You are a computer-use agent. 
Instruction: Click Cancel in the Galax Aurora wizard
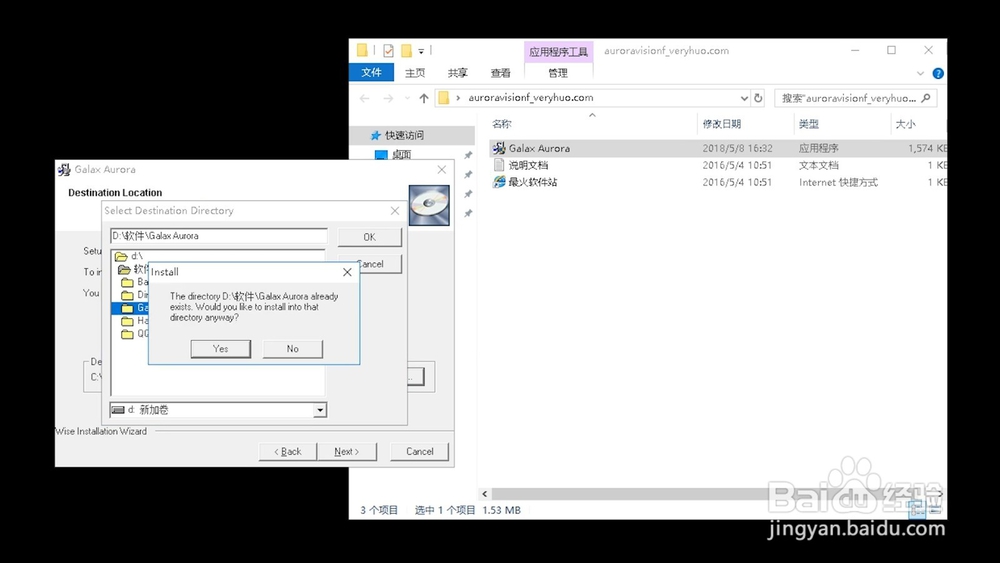(420, 451)
